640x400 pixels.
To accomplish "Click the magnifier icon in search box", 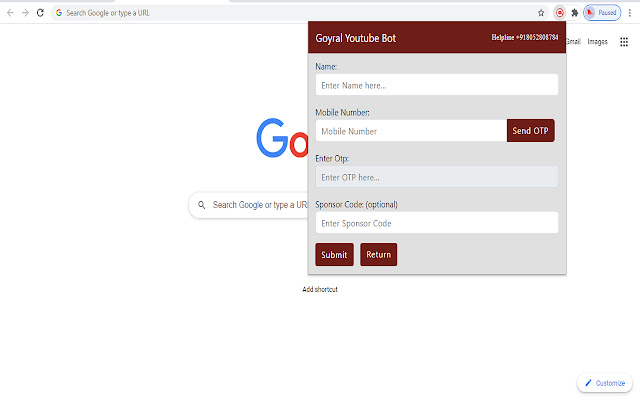I will coord(202,205).
